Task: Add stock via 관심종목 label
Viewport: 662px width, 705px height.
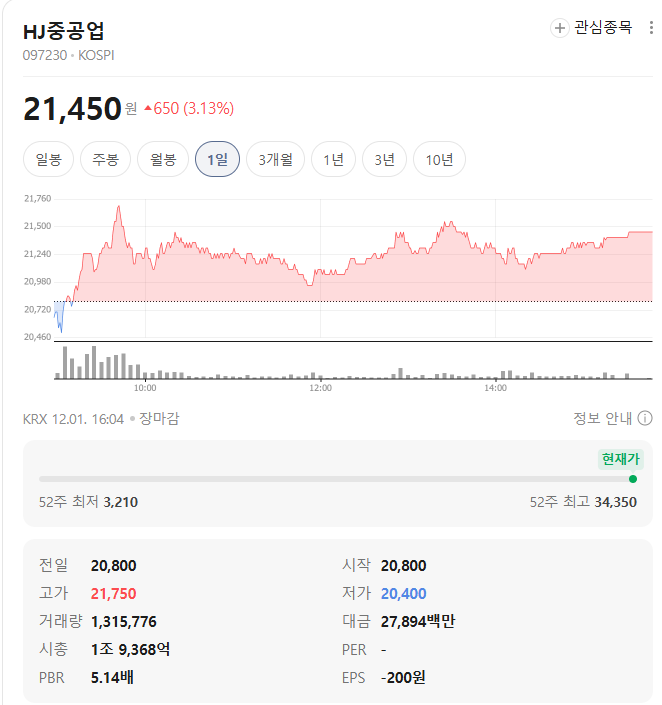Action: (x=603, y=27)
